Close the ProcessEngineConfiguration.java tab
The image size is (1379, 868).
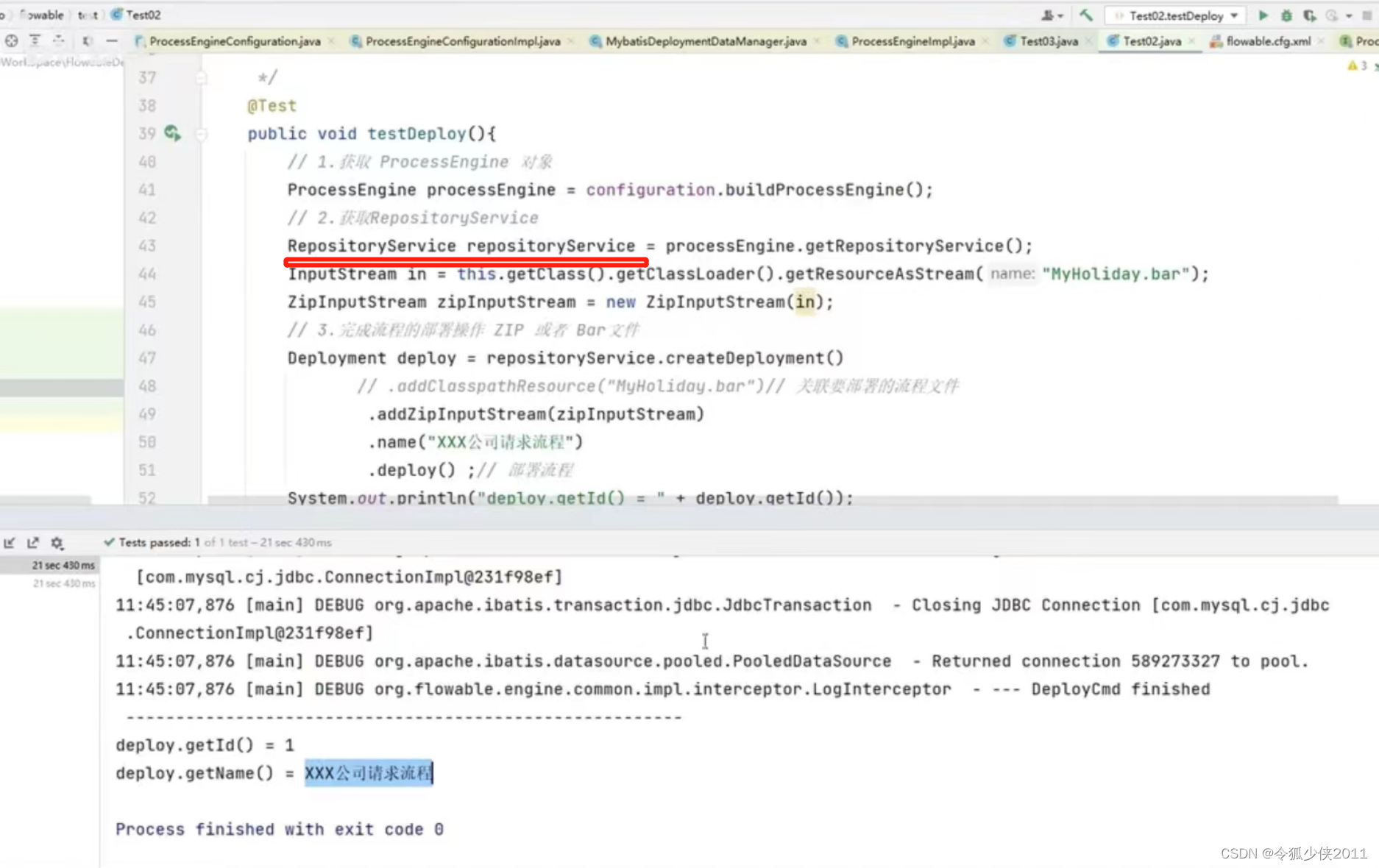332,41
